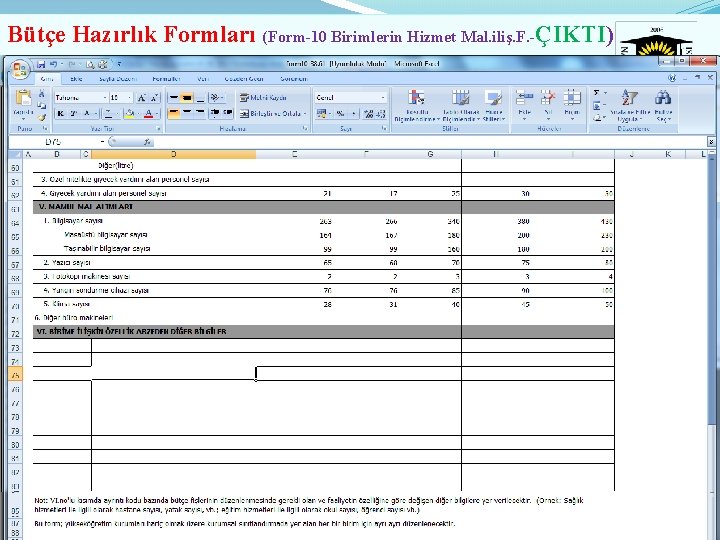Select column header G
The width and height of the screenshot is (720, 540).
[430, 154]
